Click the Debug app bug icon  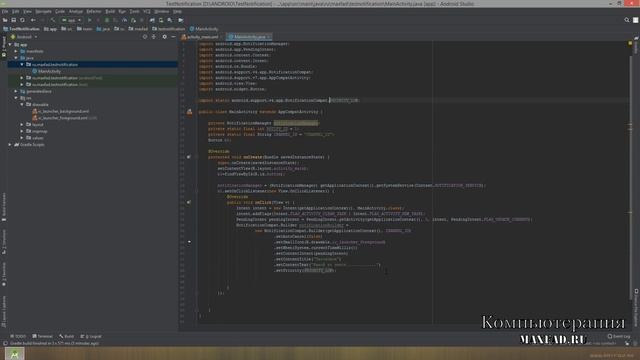(107, 20)
